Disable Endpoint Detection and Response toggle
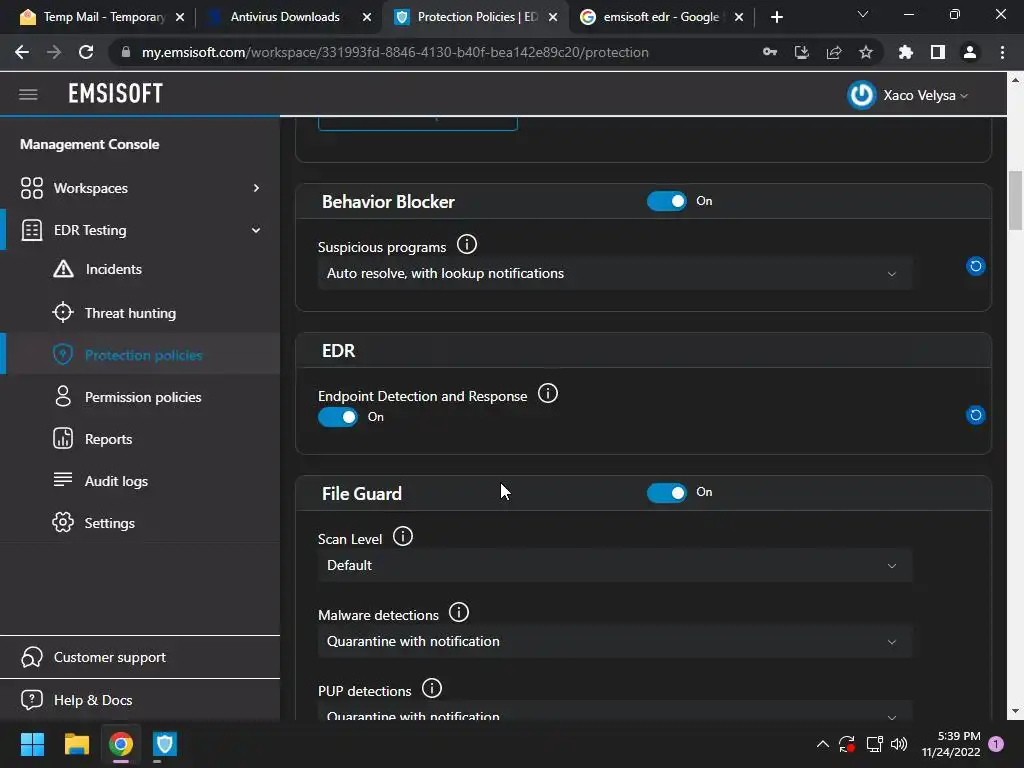Viewport: 1024px width, 768px height. [x=338, y=417]
